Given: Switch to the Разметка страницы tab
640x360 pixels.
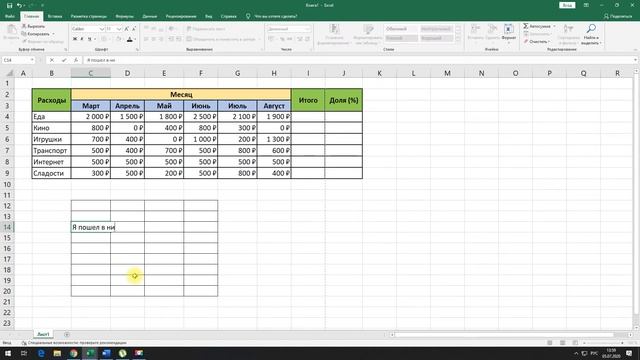Looking at the screenshot, I should 89,16.
